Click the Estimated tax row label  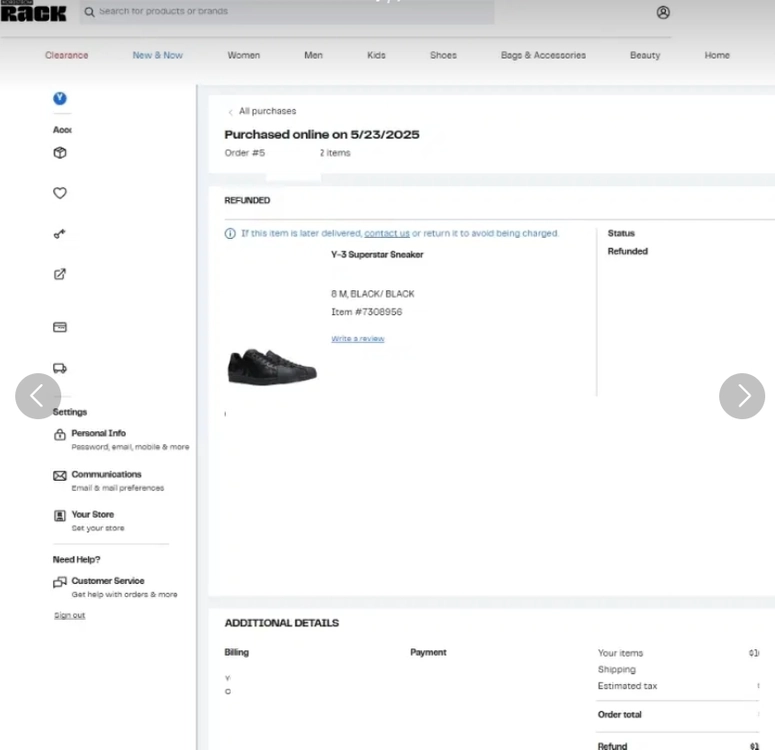tap(627, 686)
